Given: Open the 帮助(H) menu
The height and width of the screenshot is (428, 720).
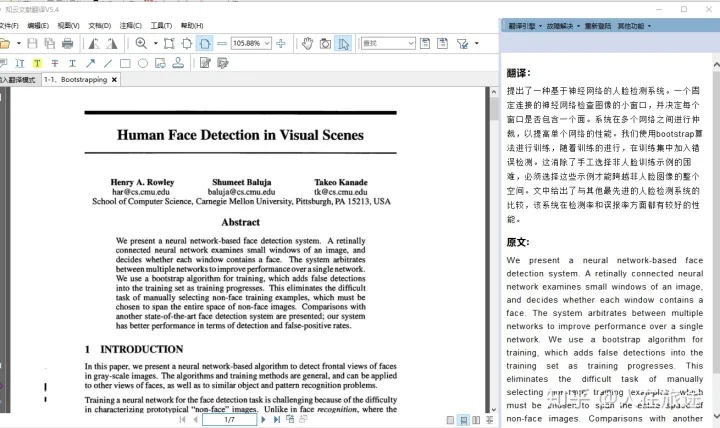Looking at the screenshot, I should (x=192, y=26).
